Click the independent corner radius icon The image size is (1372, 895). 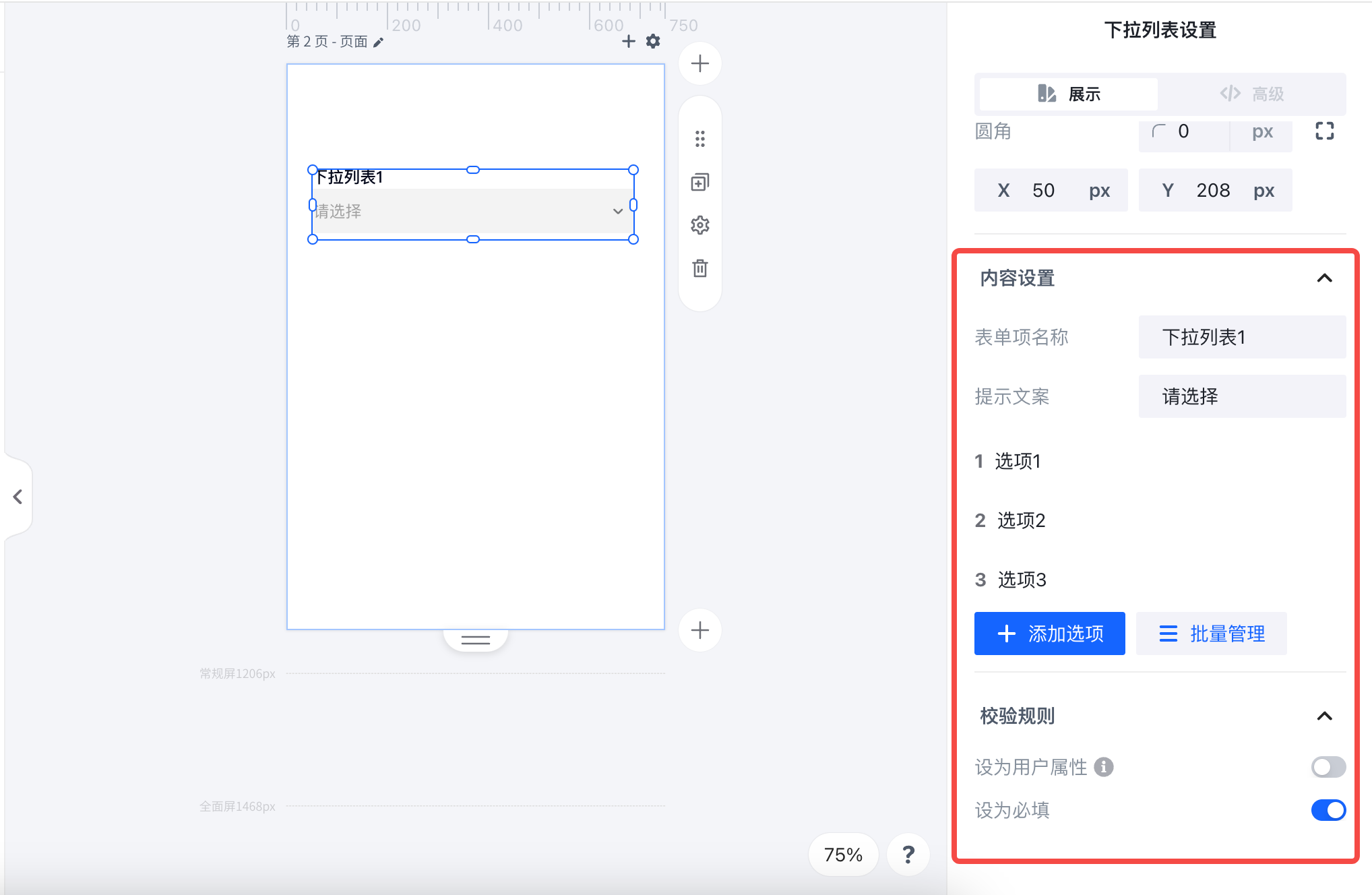1324,131
